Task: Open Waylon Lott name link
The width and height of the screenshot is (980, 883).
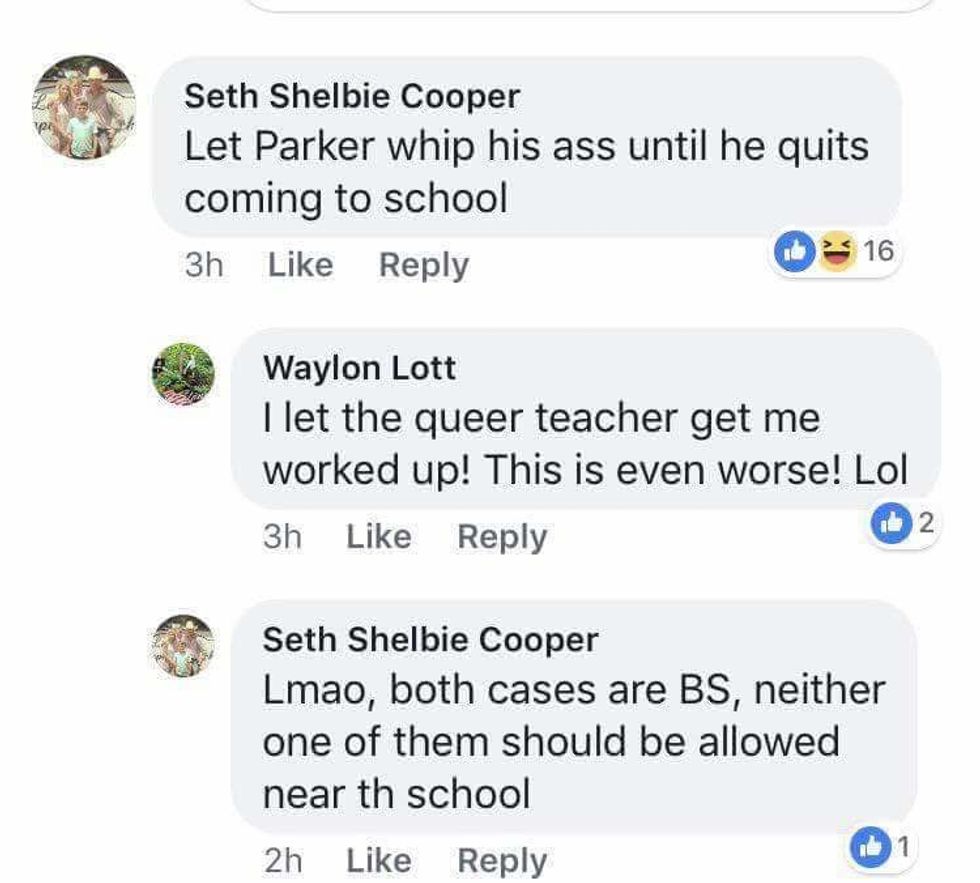Action: (x=359, y=368)
